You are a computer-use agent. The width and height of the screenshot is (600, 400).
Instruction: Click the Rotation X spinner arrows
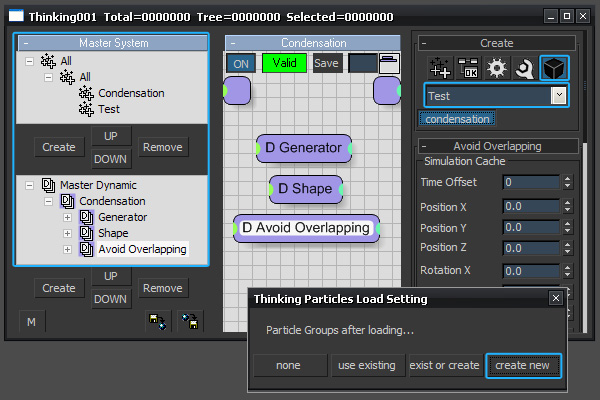(x=567, y=271)
